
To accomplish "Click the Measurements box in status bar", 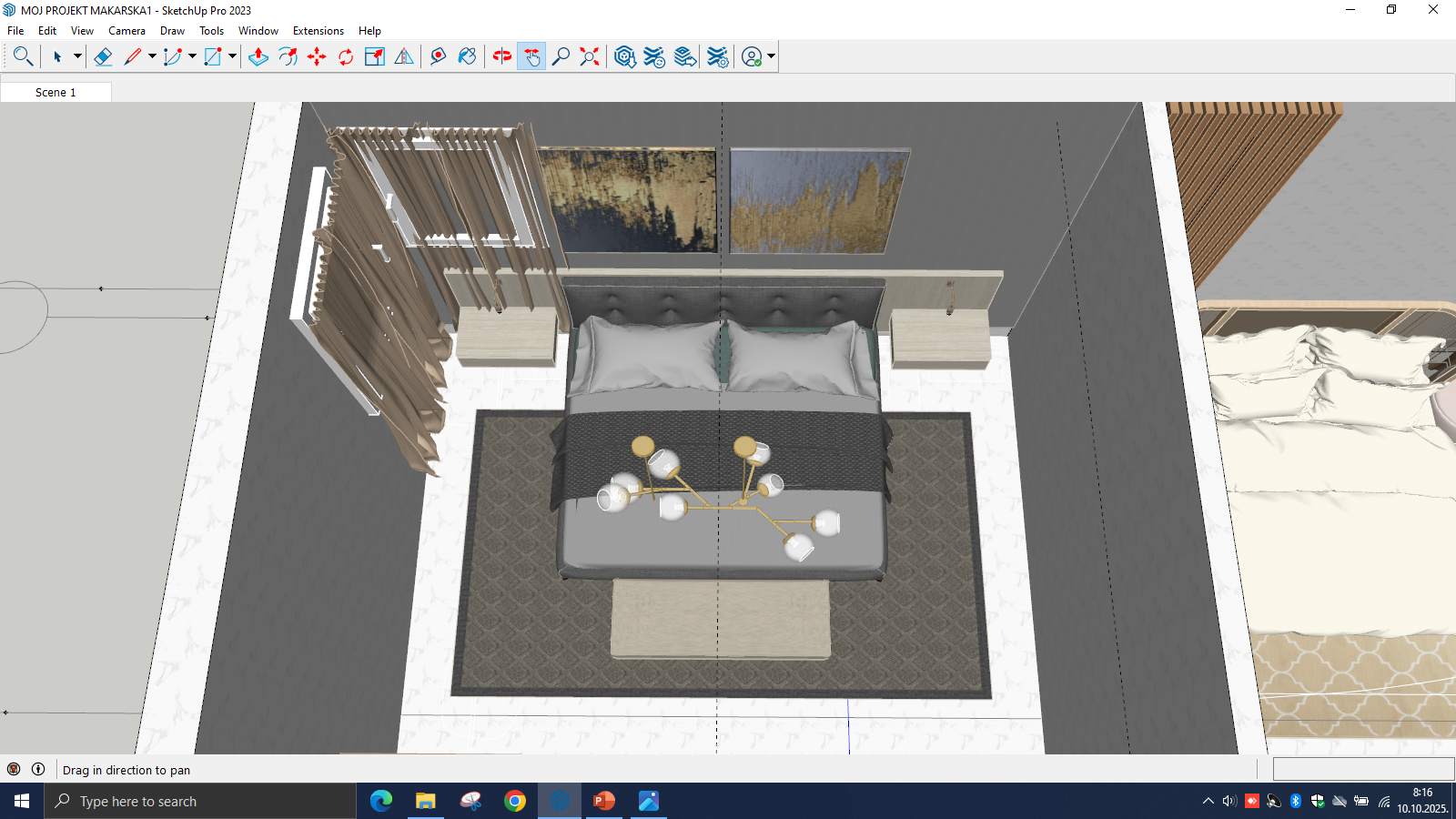I will [1362, 769].
